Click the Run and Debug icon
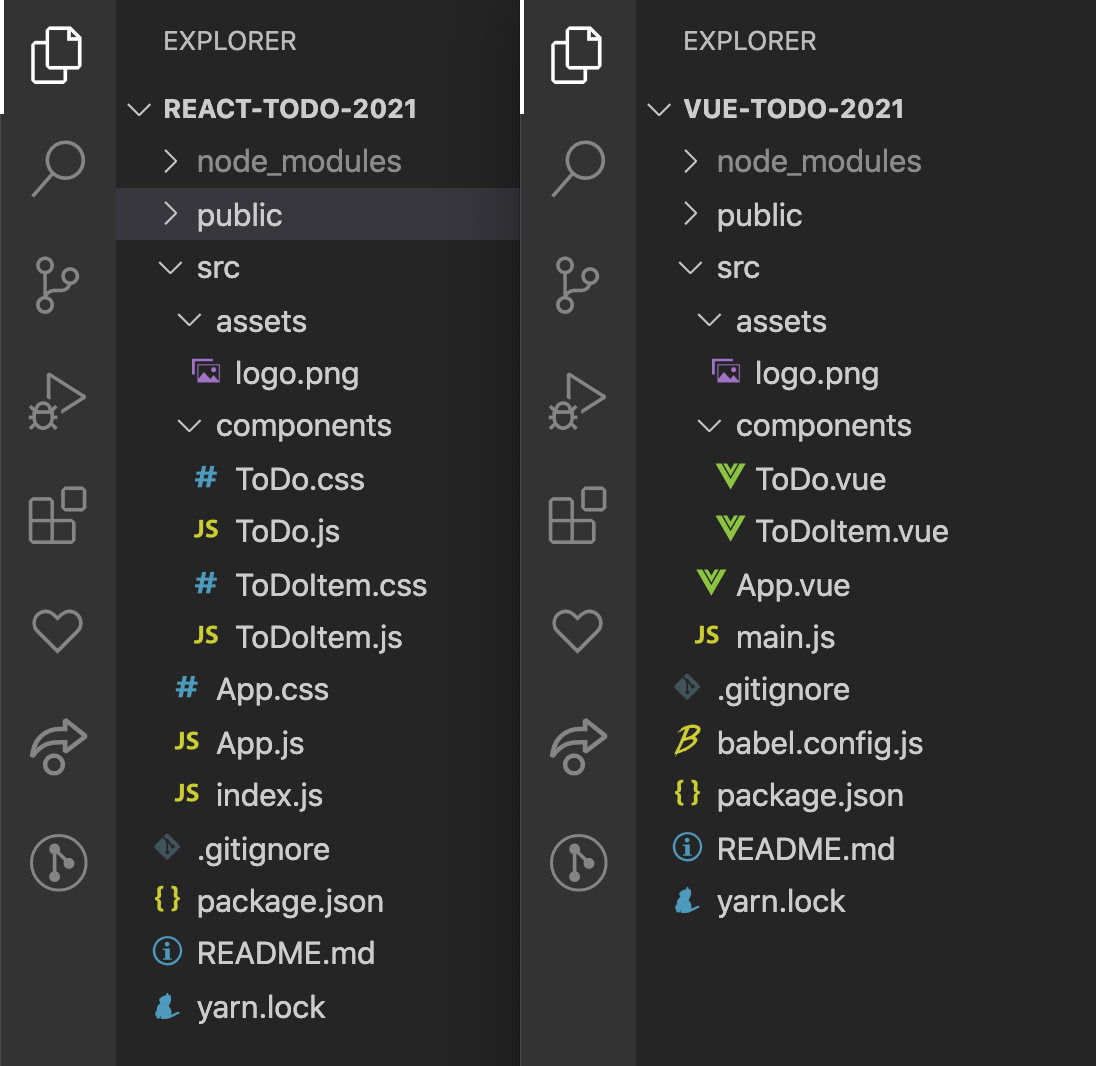This screenshot has width=1096, height=1066. (57, 400)
